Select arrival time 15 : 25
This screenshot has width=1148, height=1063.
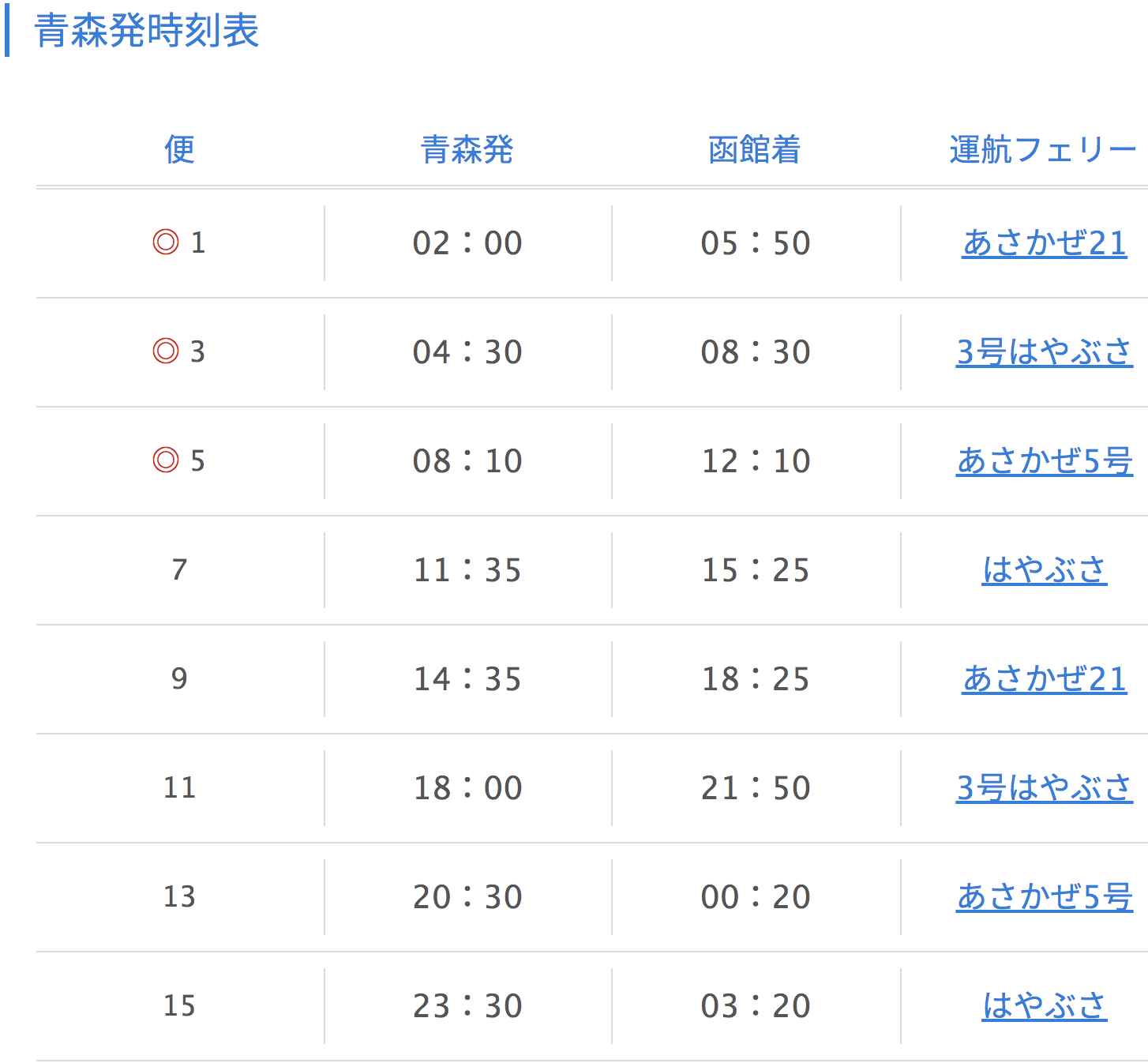[x=756, y=570]
